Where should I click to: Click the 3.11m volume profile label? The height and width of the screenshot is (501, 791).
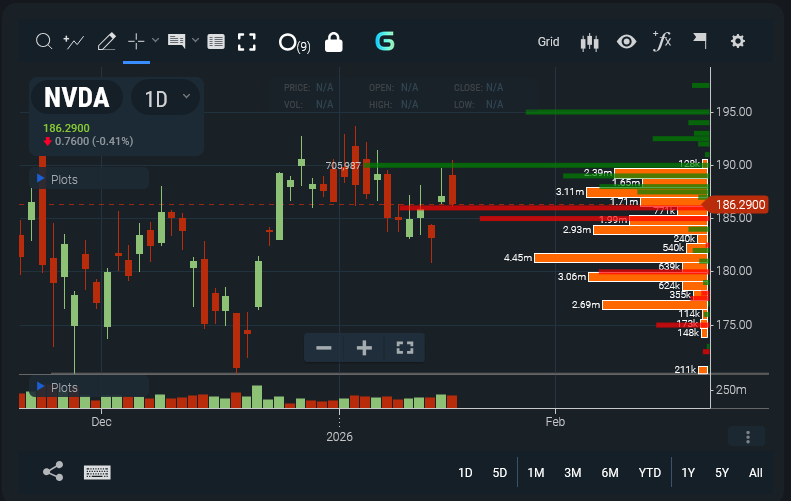(x=570, y=192)
